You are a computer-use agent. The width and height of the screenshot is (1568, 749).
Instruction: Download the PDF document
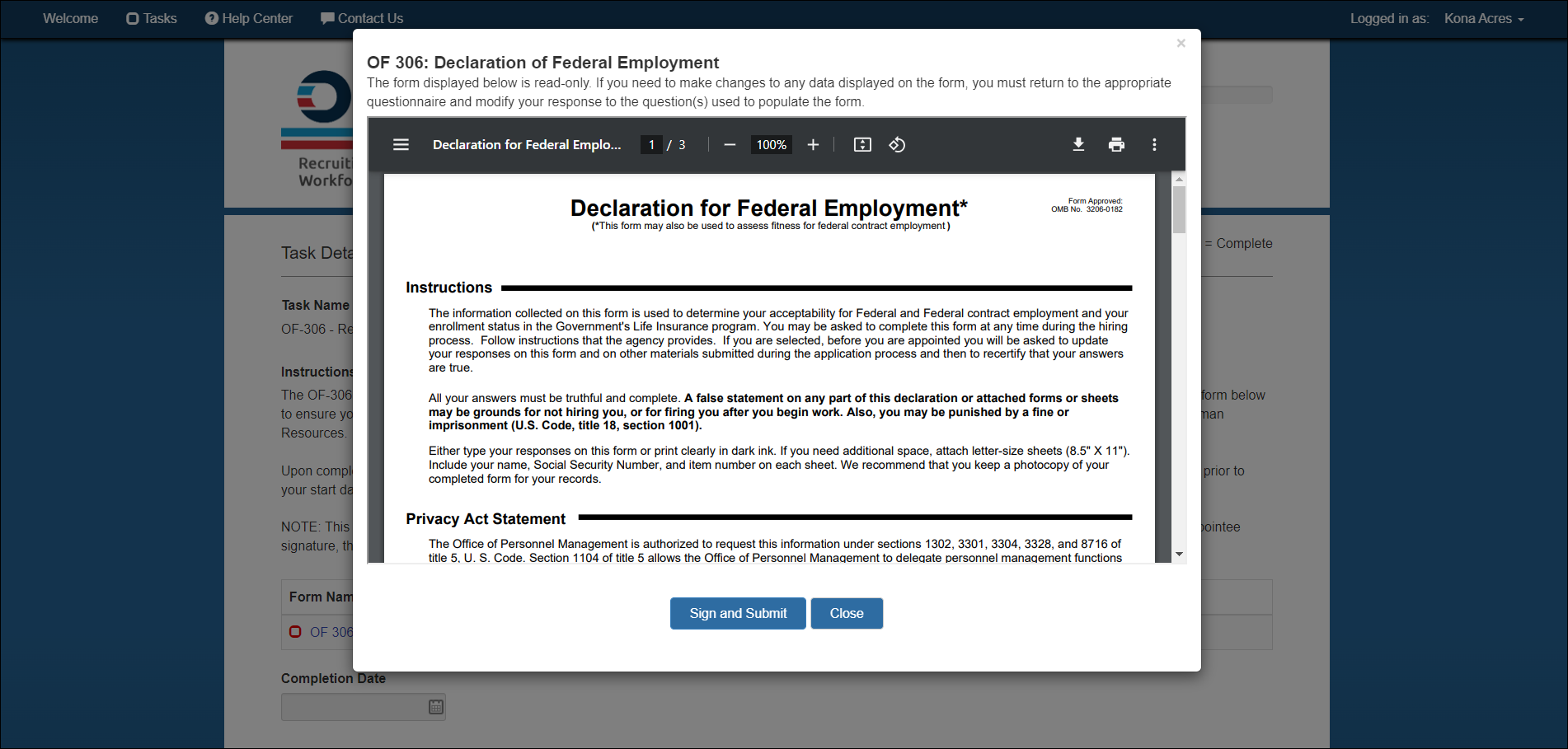point(1078,145)
